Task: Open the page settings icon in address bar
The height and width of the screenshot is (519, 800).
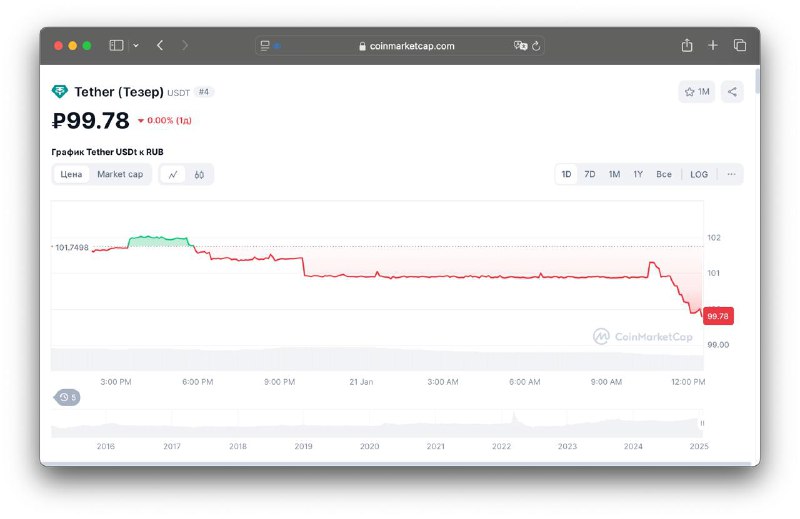Action: click(265, 46)
